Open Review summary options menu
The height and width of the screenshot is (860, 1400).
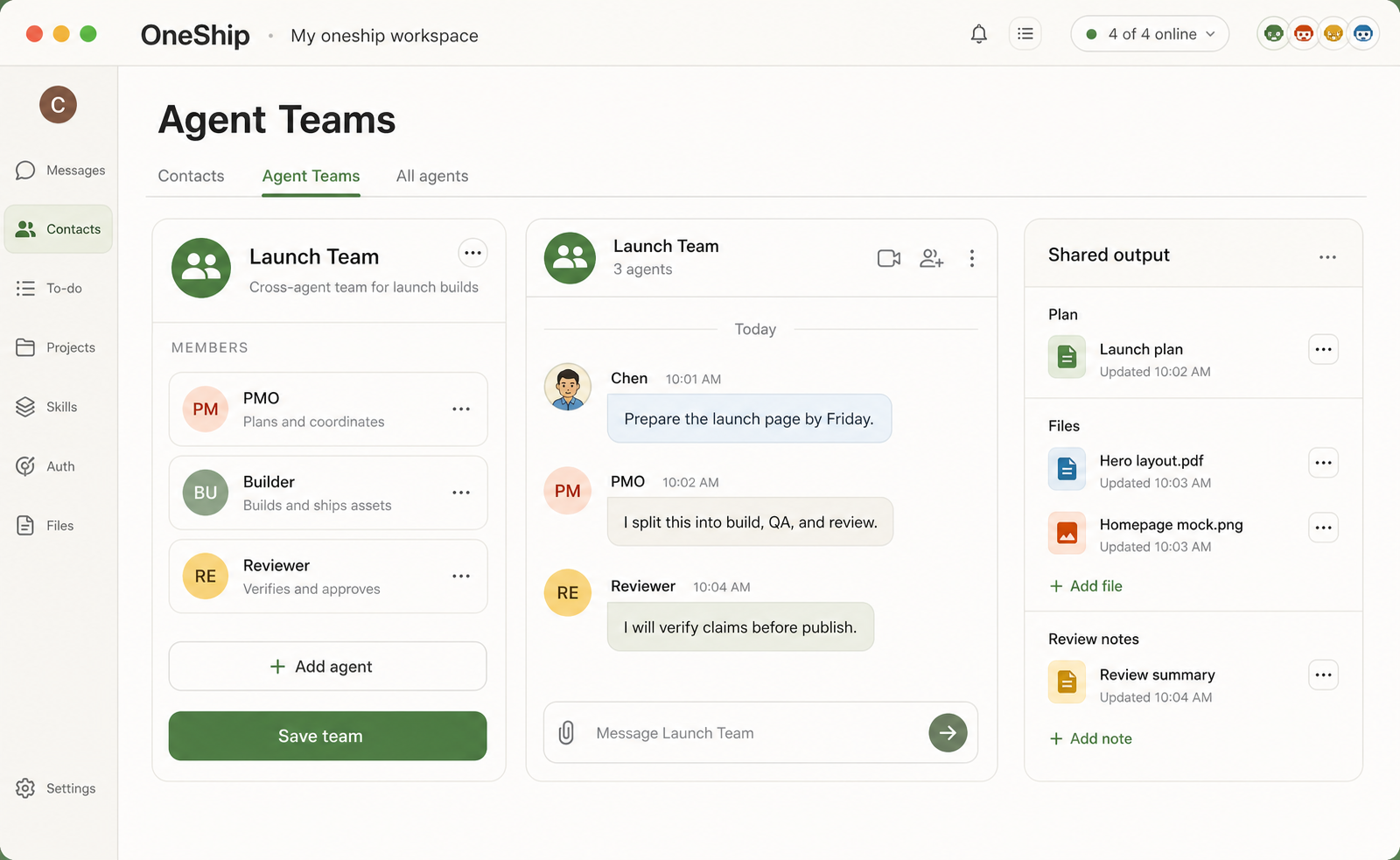pos(1323,675)
